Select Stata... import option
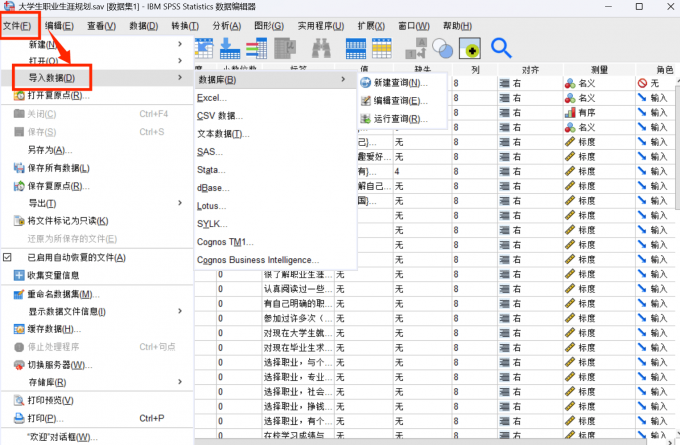The image size is (680, 445). point(275,170)
